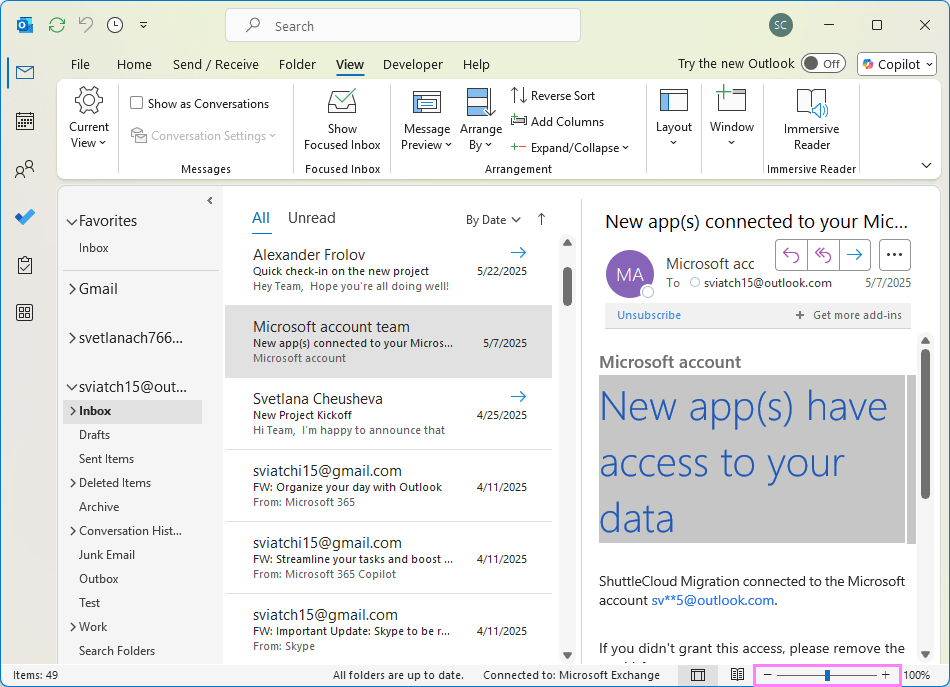The height and width of the screenshot is (687, 950).
Task: Enable Show as Conversations checkbox
Action: coord(136,103)
